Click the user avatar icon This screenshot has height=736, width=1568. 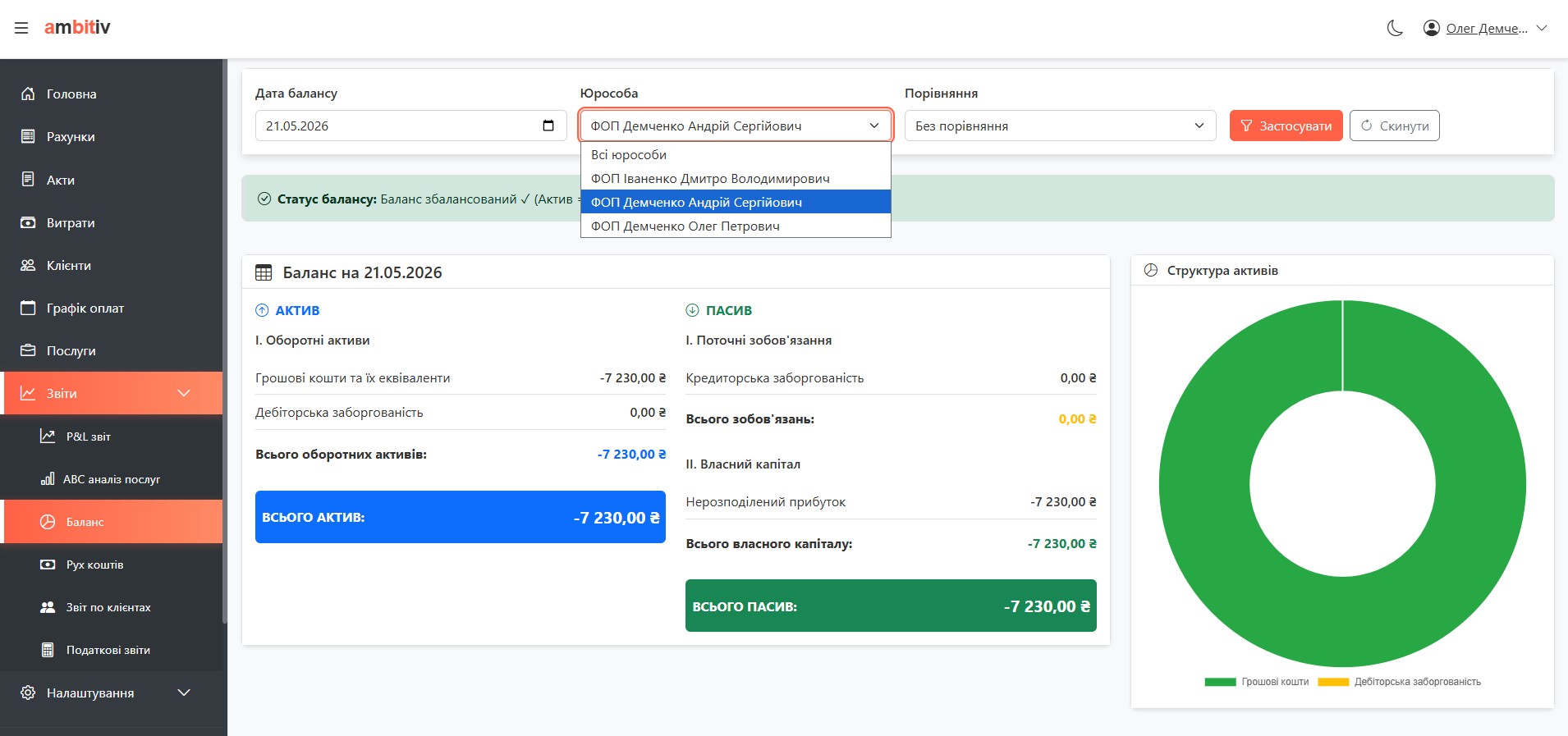tap(1431, 28)
